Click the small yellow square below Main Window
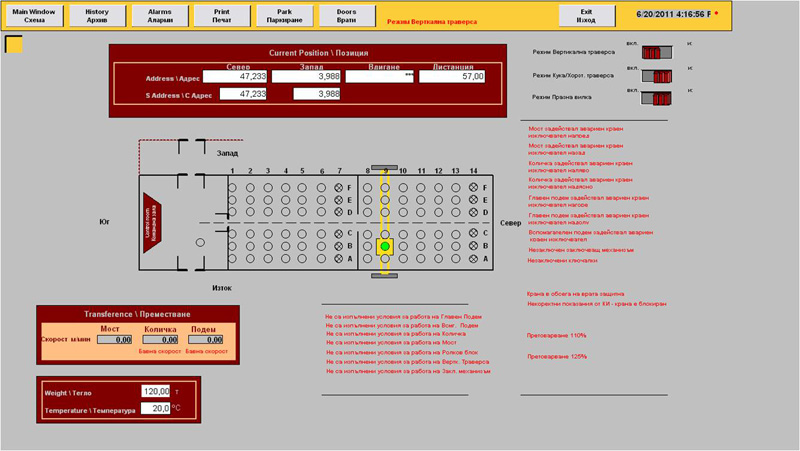 tap(13, 44)
